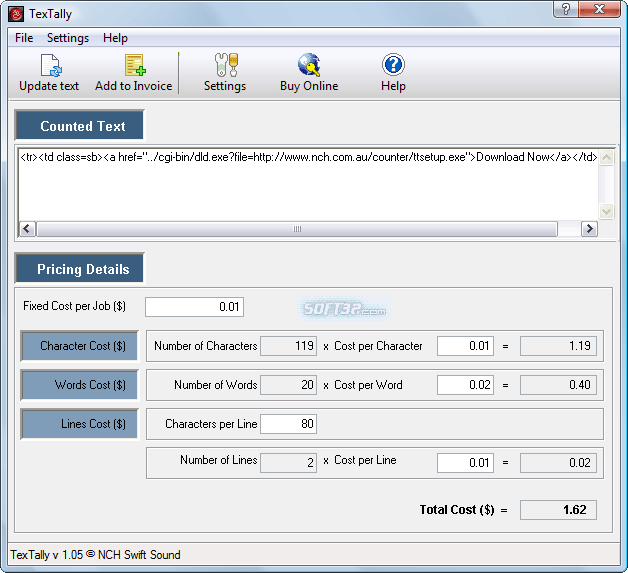This screenshot has height=573, width=628.
Task: Click the Words Cost ($) button
Action: (x=79, y=385)
